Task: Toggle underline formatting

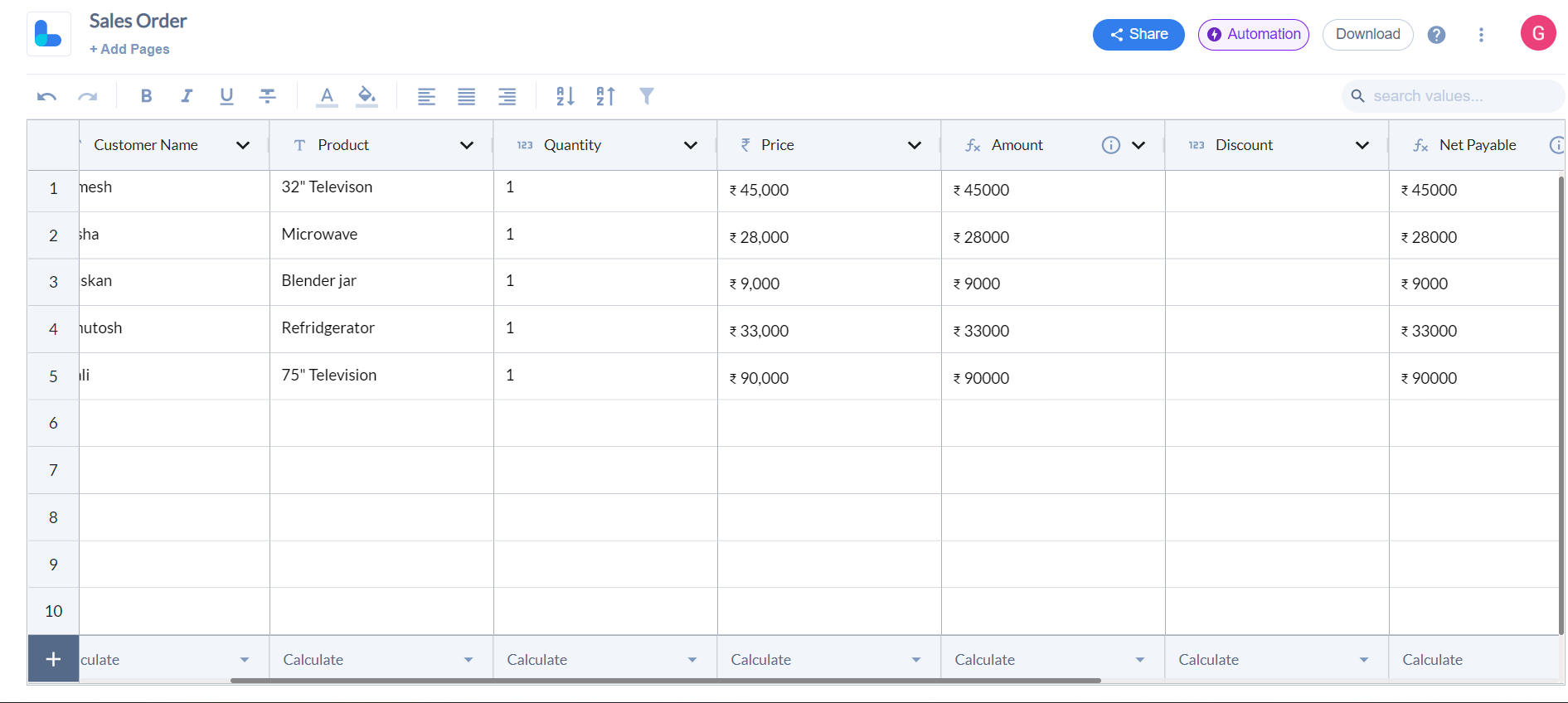Action: click(226, 96)
